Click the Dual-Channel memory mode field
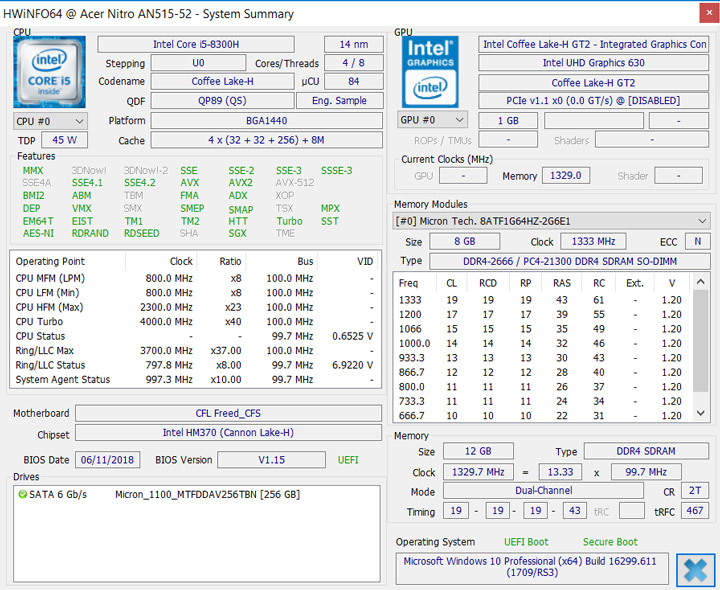720x590 pixels. click(543, 491)
